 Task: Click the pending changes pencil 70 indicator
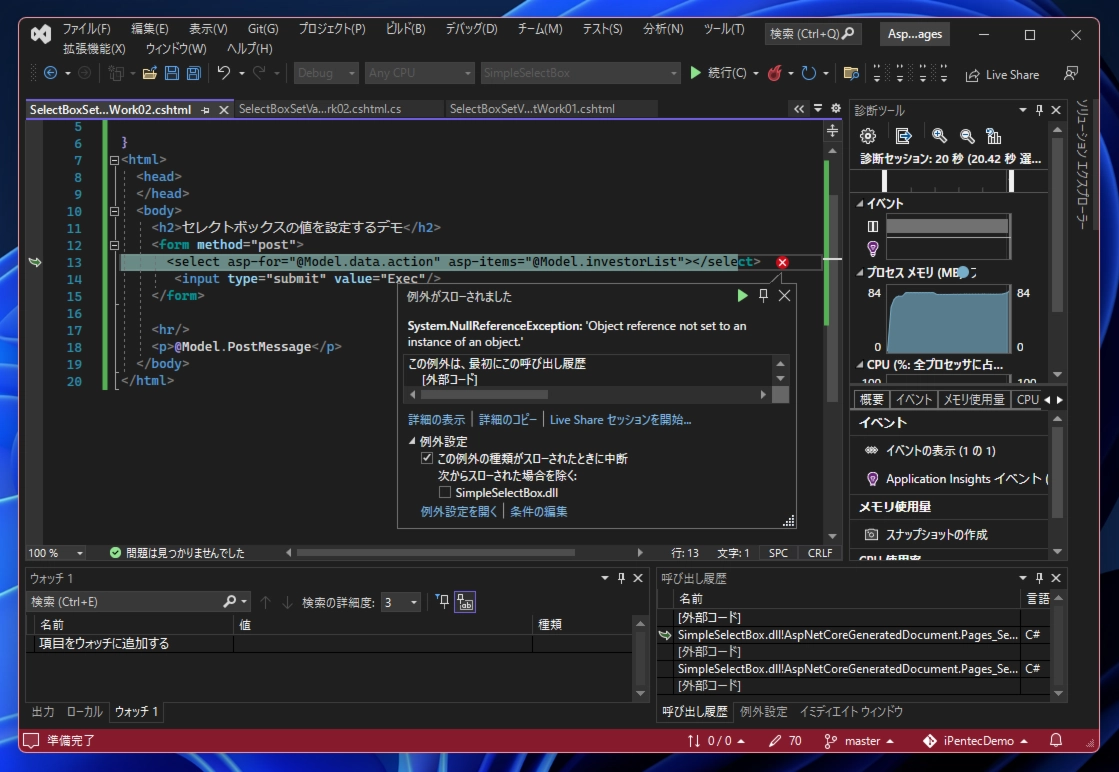[x=785, y=741]
